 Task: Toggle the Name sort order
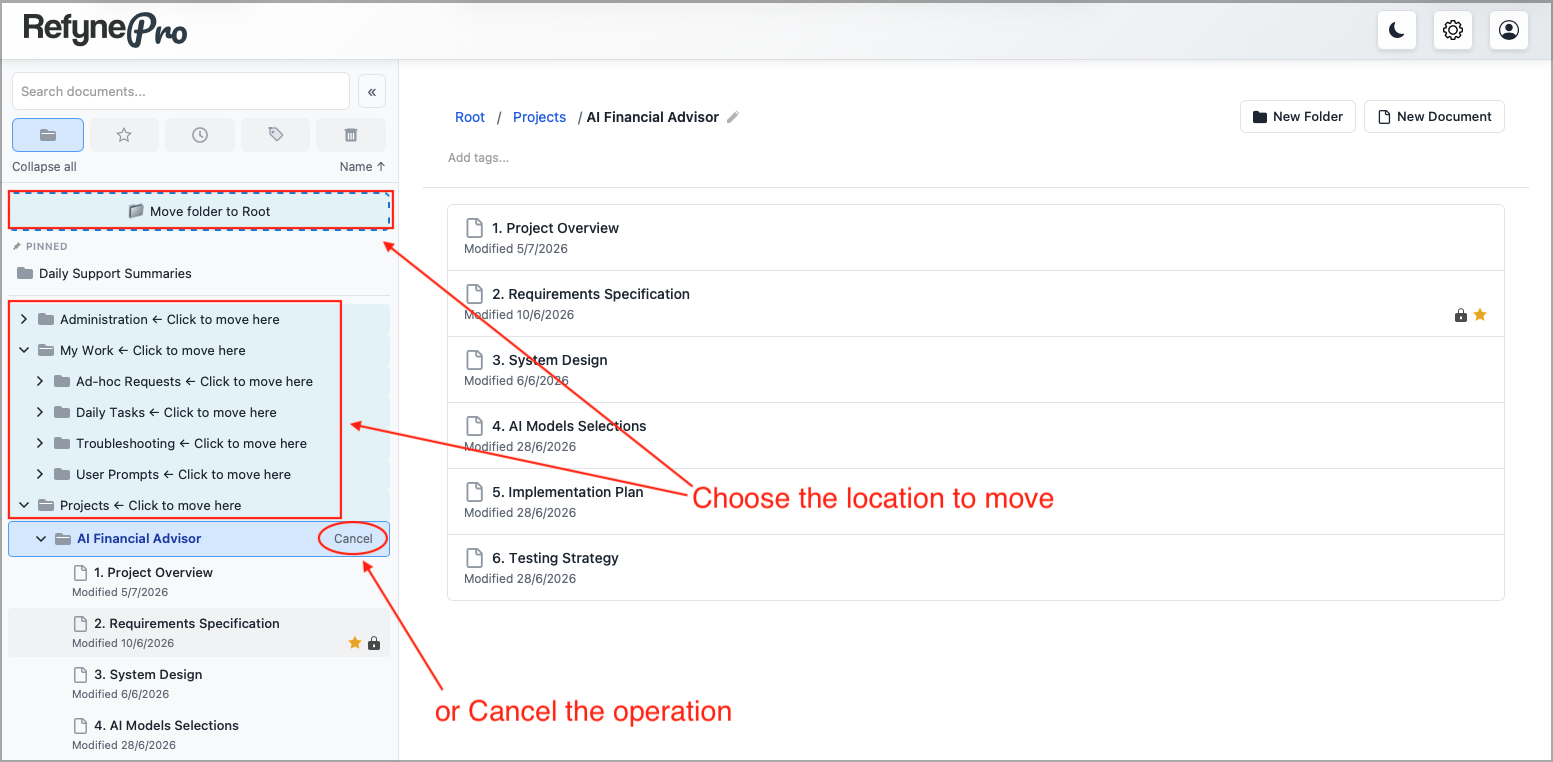pos(362,167)
